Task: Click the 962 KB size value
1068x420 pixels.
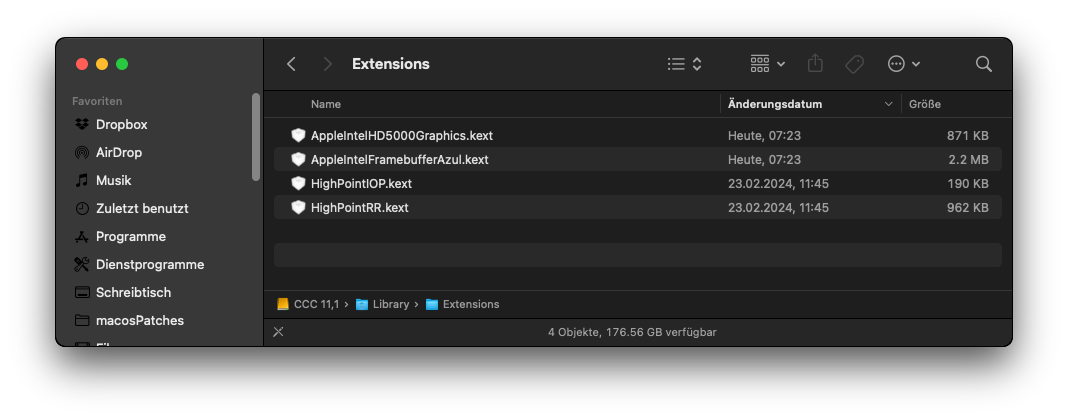Action: 967,207
